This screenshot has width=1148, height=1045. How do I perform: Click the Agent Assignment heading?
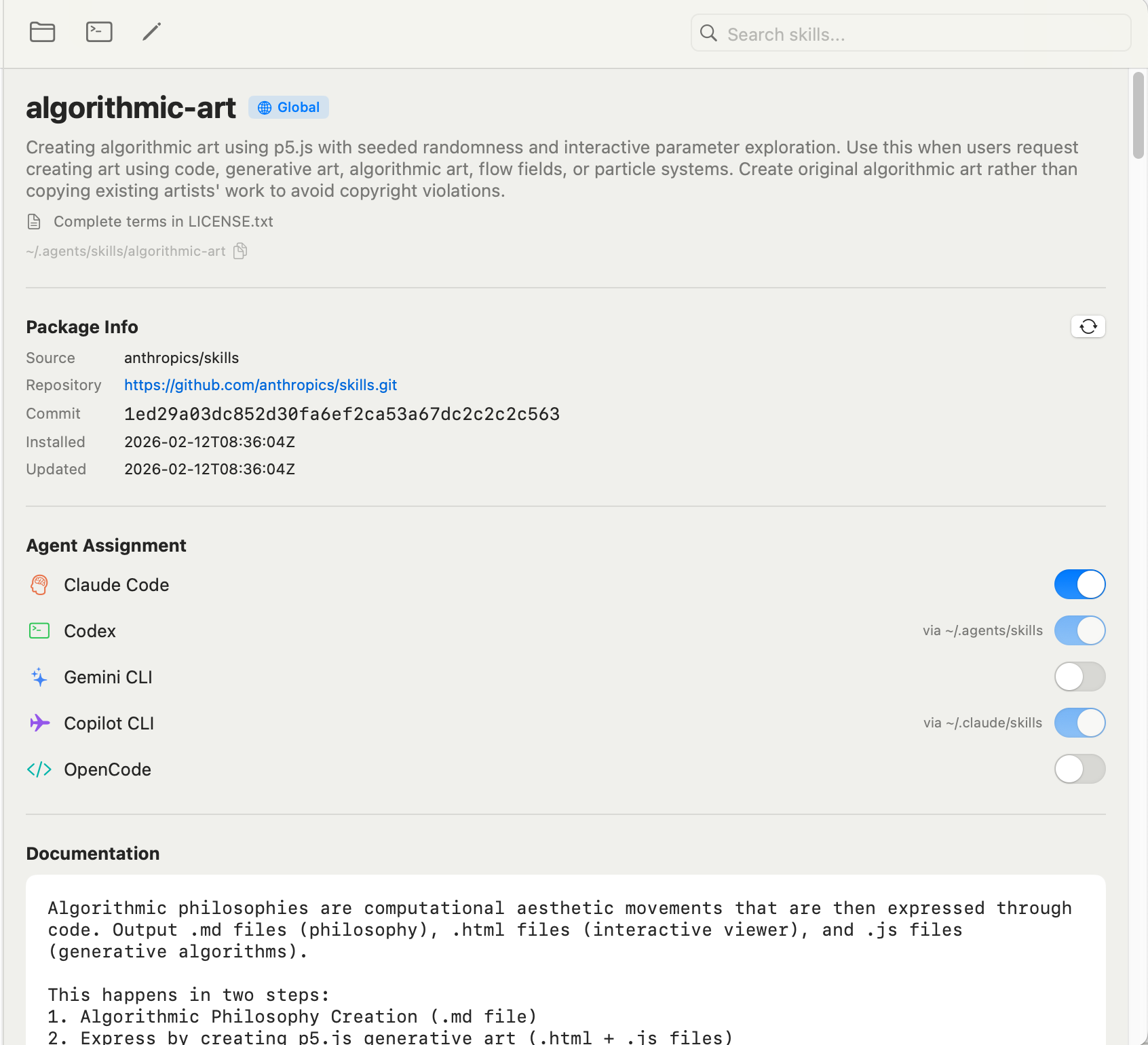106,546
